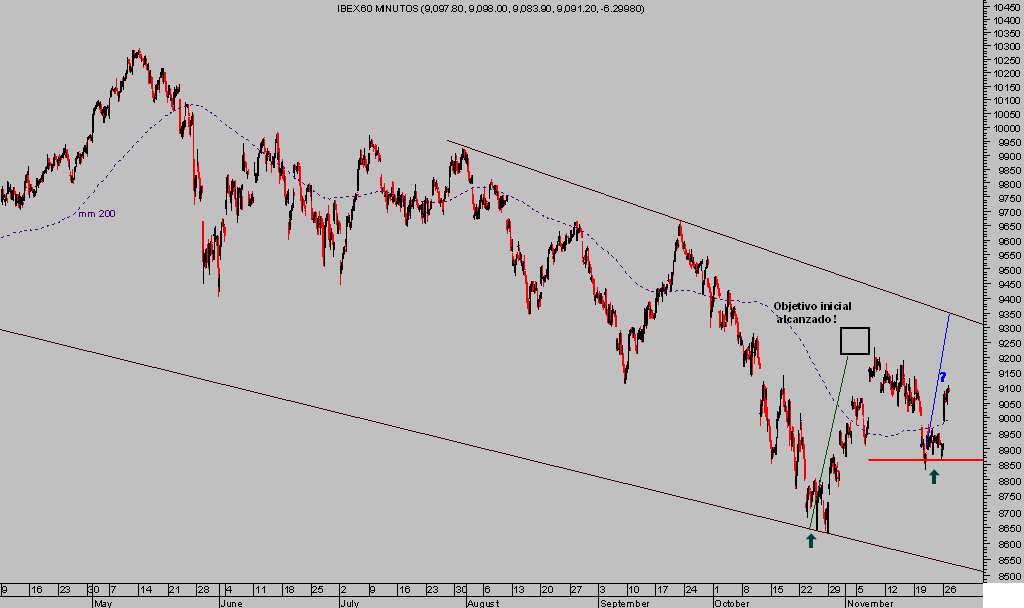1024x608 pixels.
Task: Click the May label on the time axis
Action: (103, 603)
